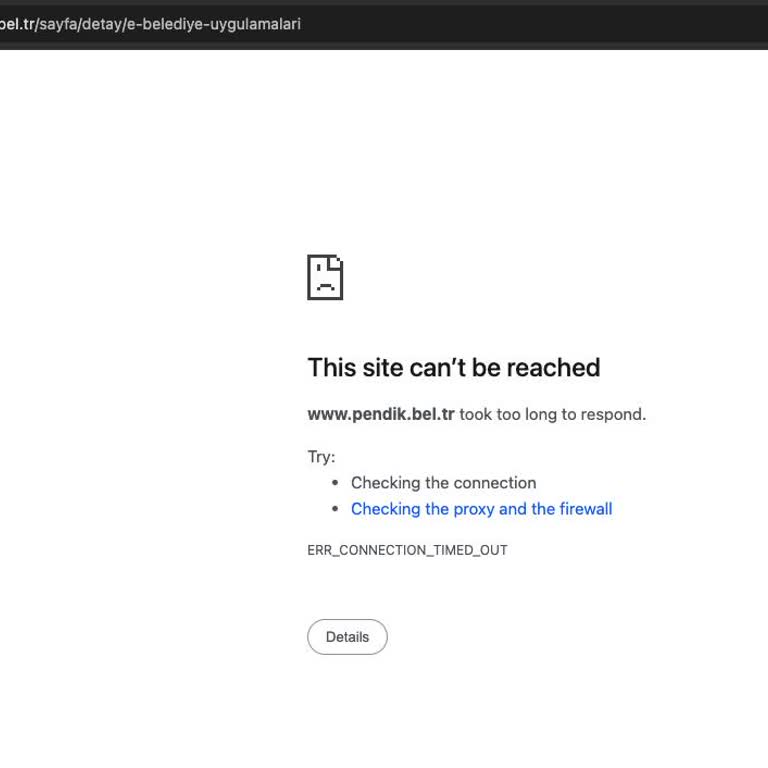Click "took too long to respond" text

click(x=552, y=414)
